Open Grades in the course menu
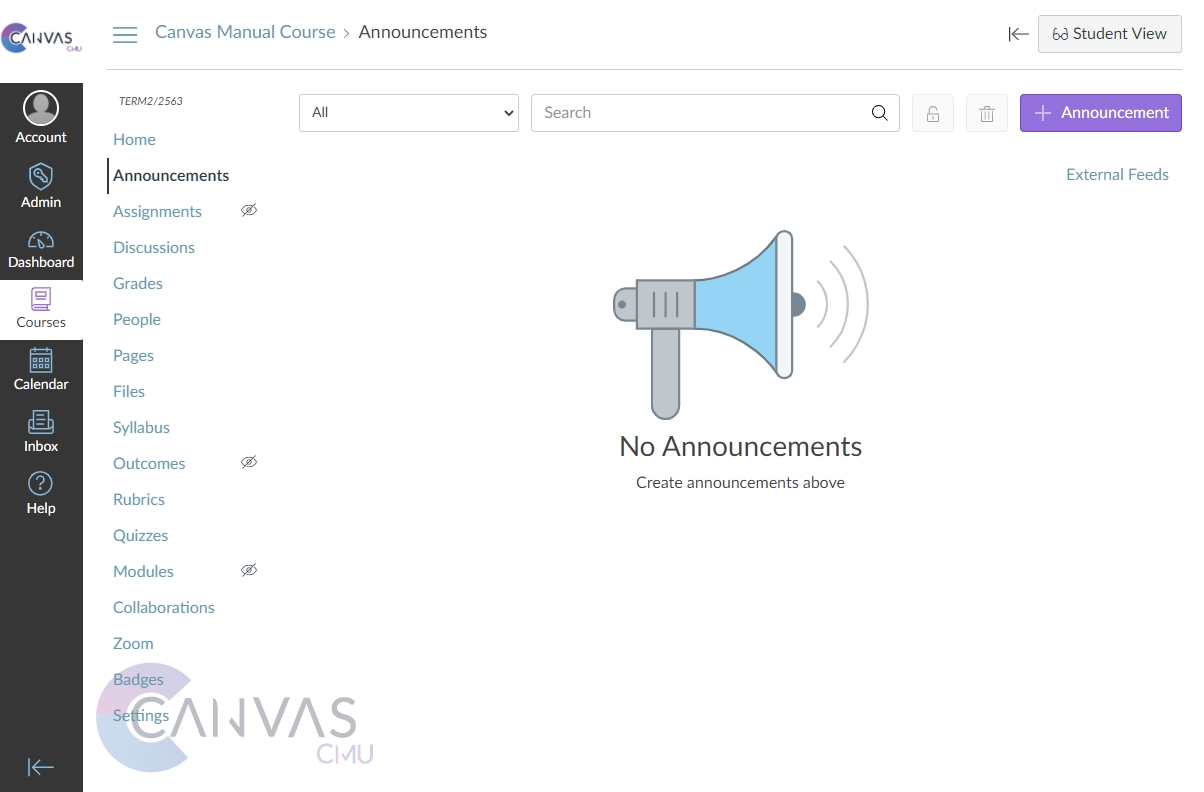Image resolution: width=1204 pixels, height=792 pixels. 138,283
